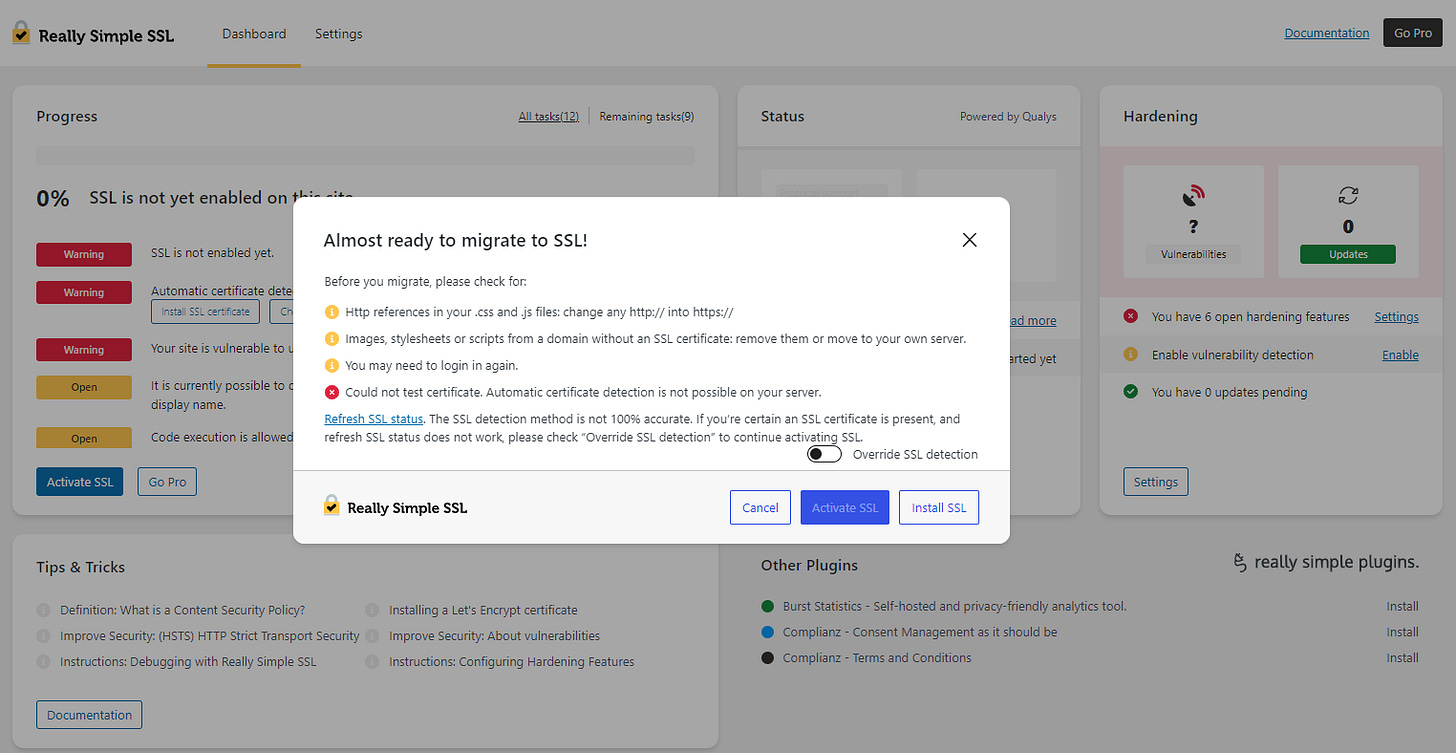The width and height of the screenshot is (1456, 753).
Task: Click black dot beside Complianz Terms and Conditions
Action: tap(768, 658)
